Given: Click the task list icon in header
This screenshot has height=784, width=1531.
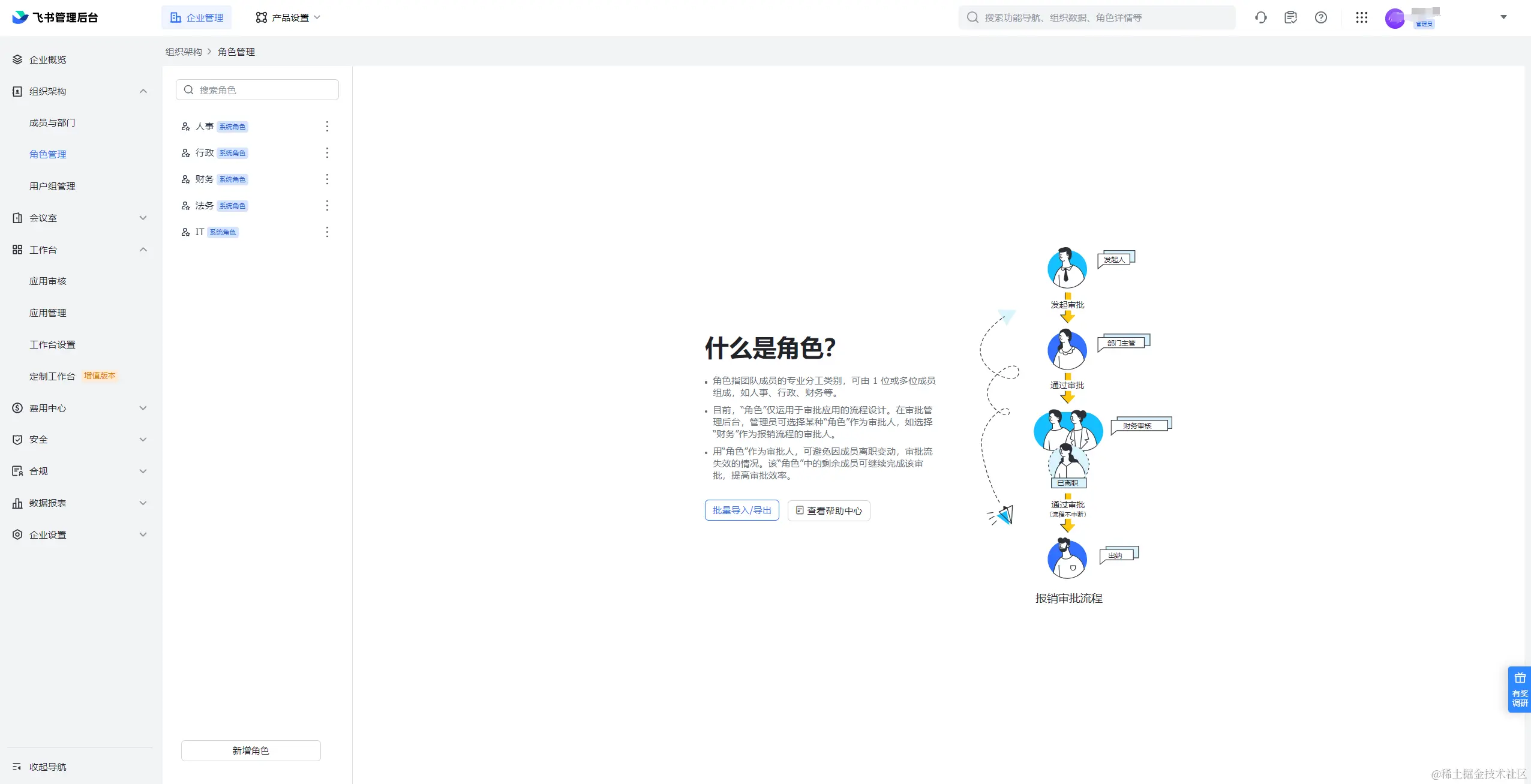Looking at the screenshot, I should tap(1290, 17).
